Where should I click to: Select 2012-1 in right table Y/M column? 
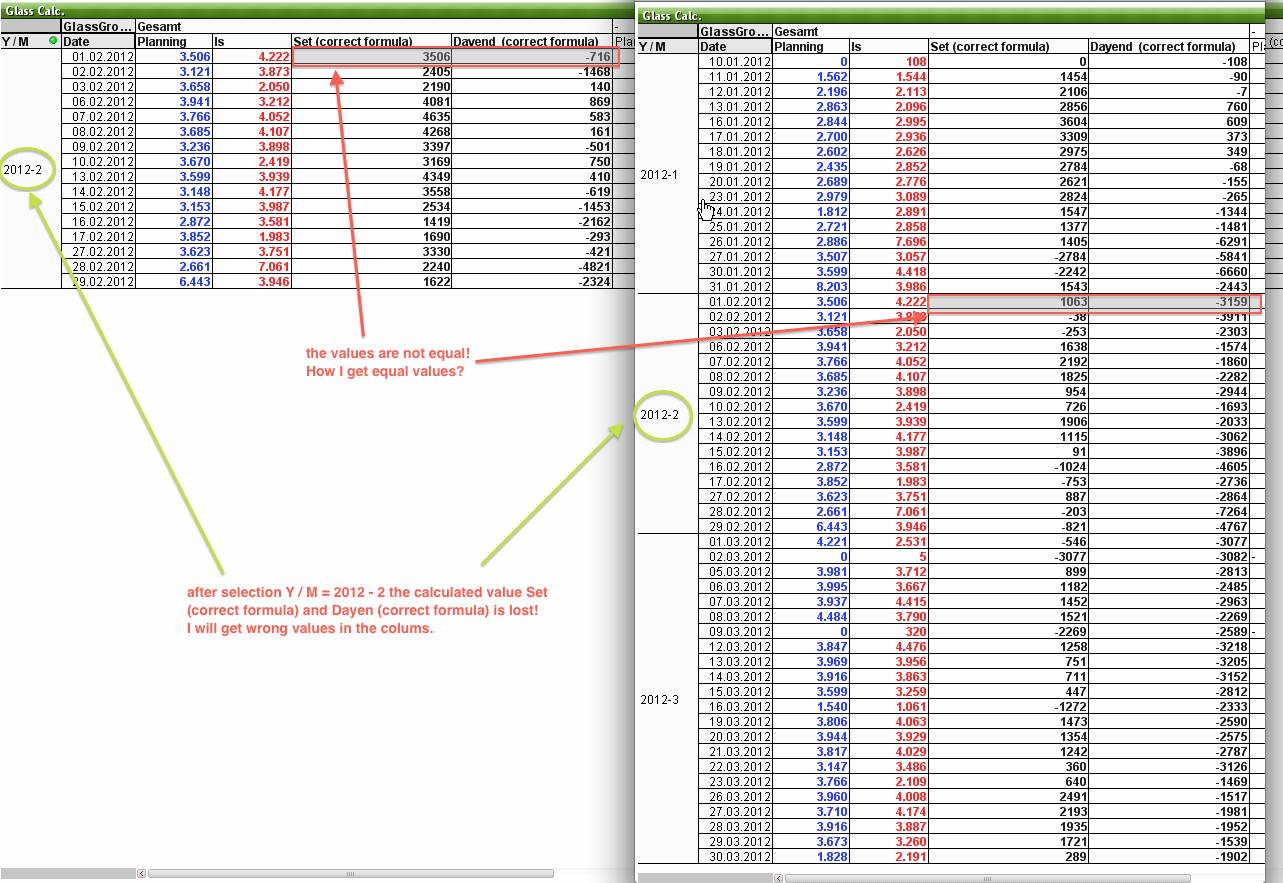pyautogui.click(x=659, y=174)
